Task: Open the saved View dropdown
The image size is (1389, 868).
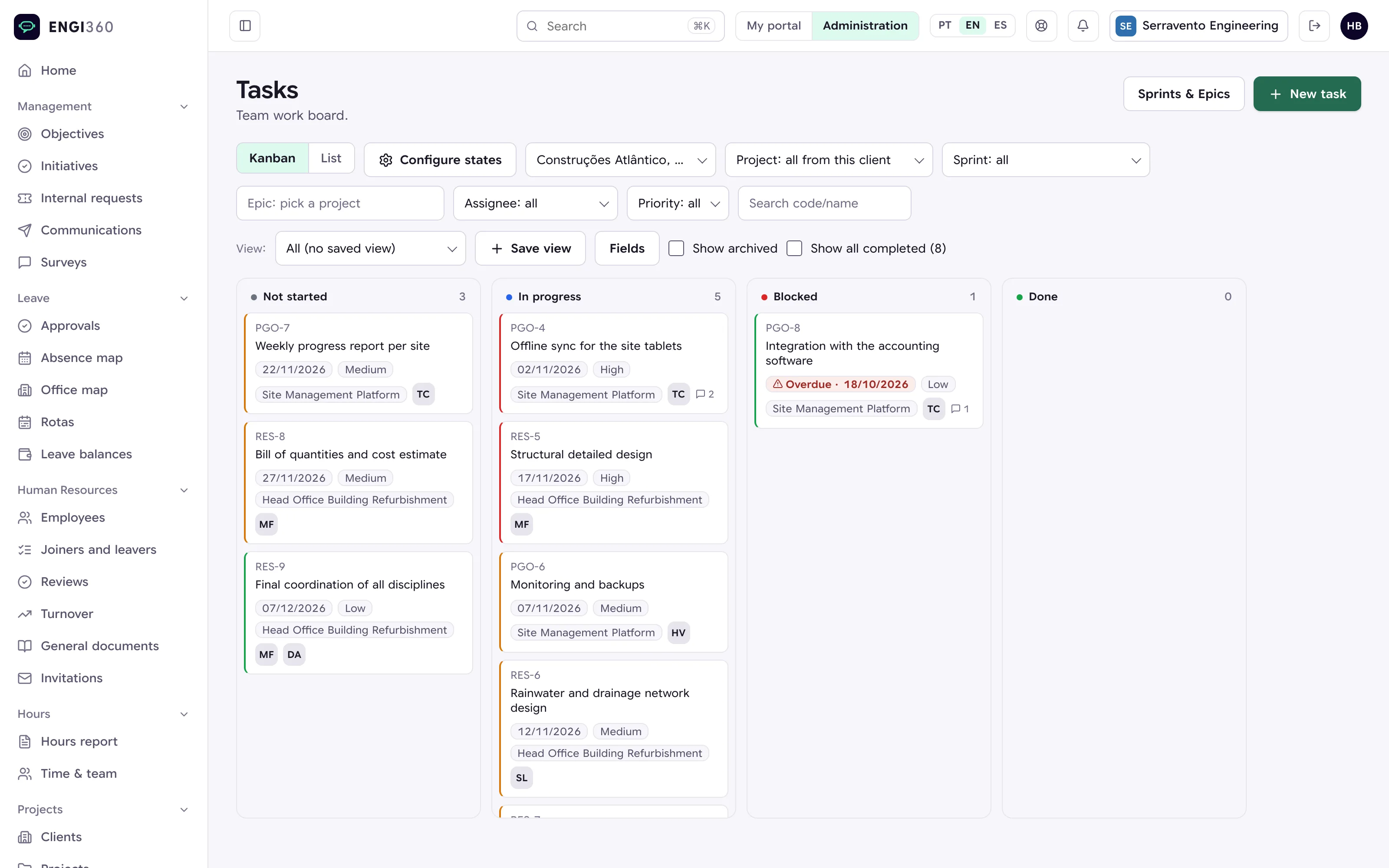Action: (370, 249)
